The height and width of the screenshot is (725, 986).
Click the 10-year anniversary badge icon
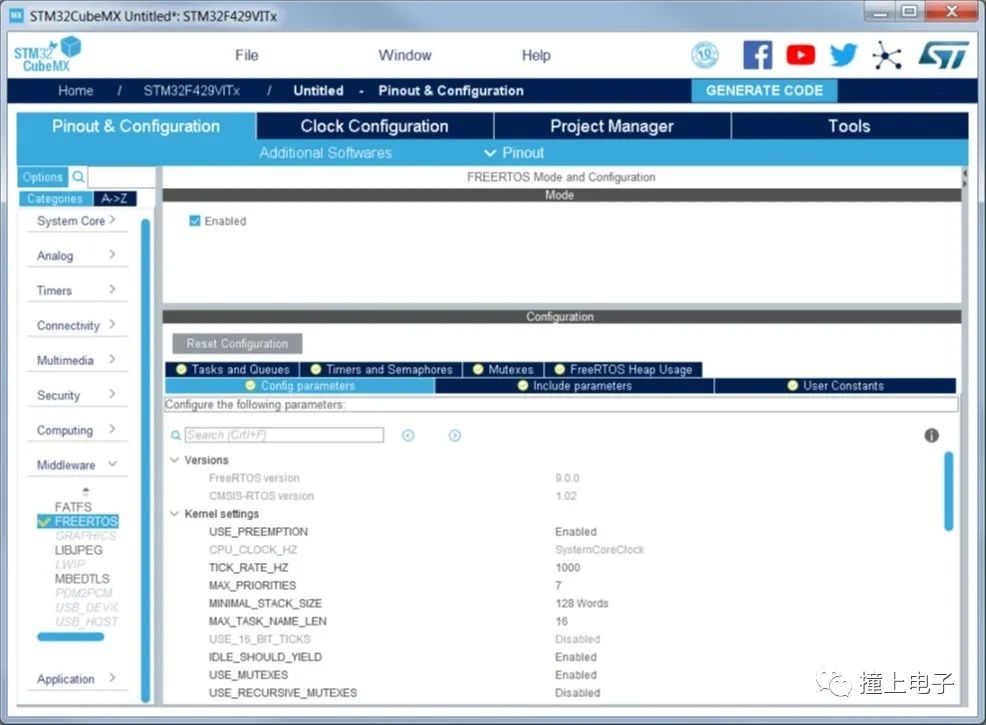(x=704, y=55)
